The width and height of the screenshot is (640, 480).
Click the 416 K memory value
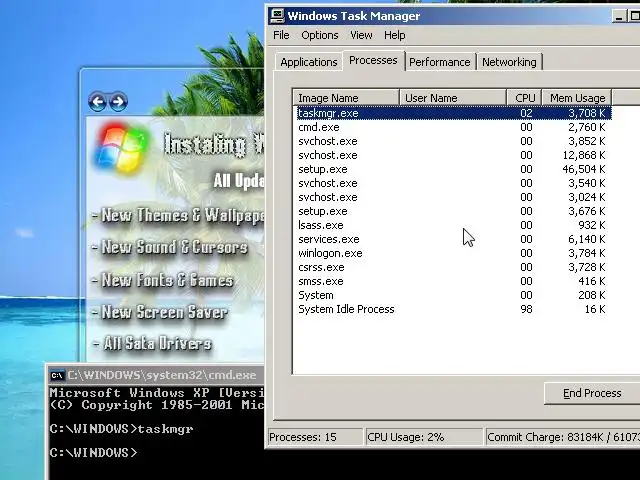click(x=591, y=281)
